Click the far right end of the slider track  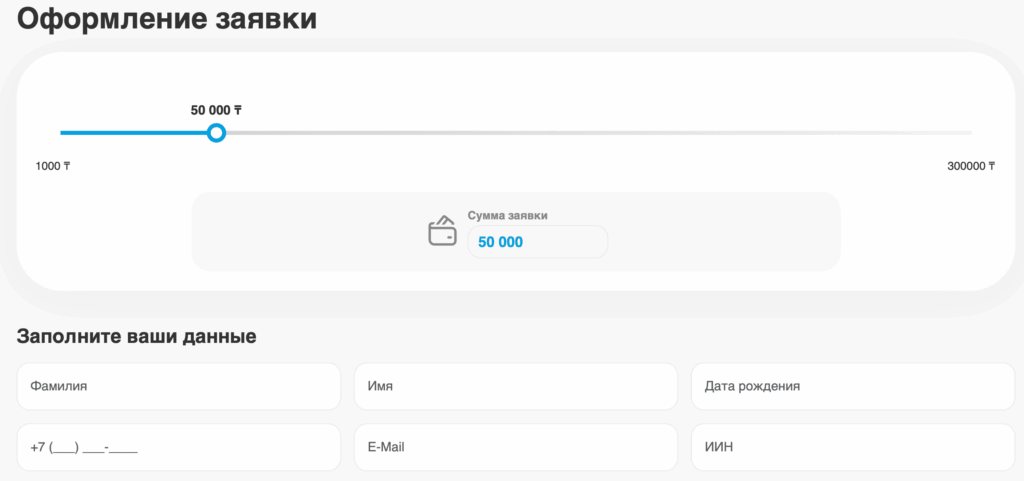tap(966, 133)
